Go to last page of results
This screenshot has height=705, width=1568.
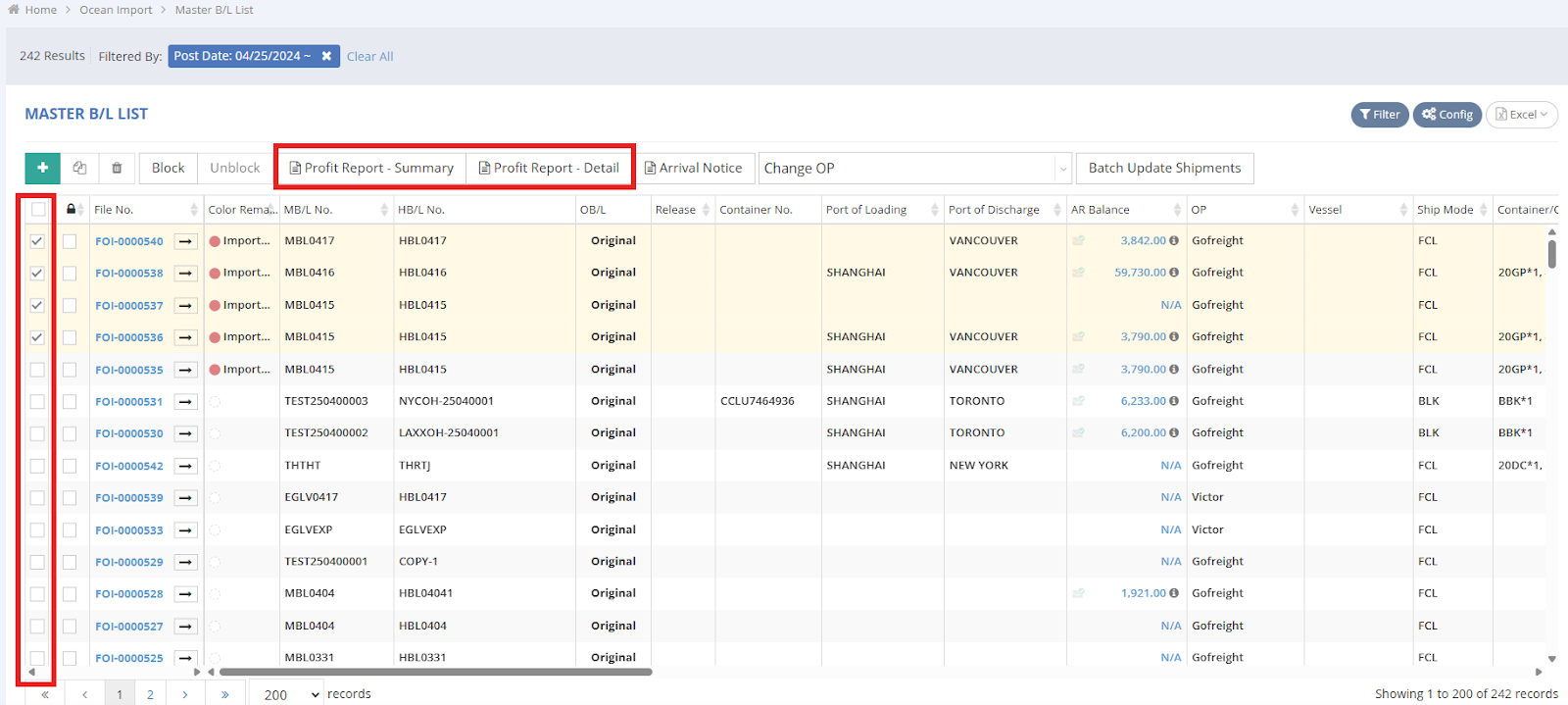pos(224,694)
